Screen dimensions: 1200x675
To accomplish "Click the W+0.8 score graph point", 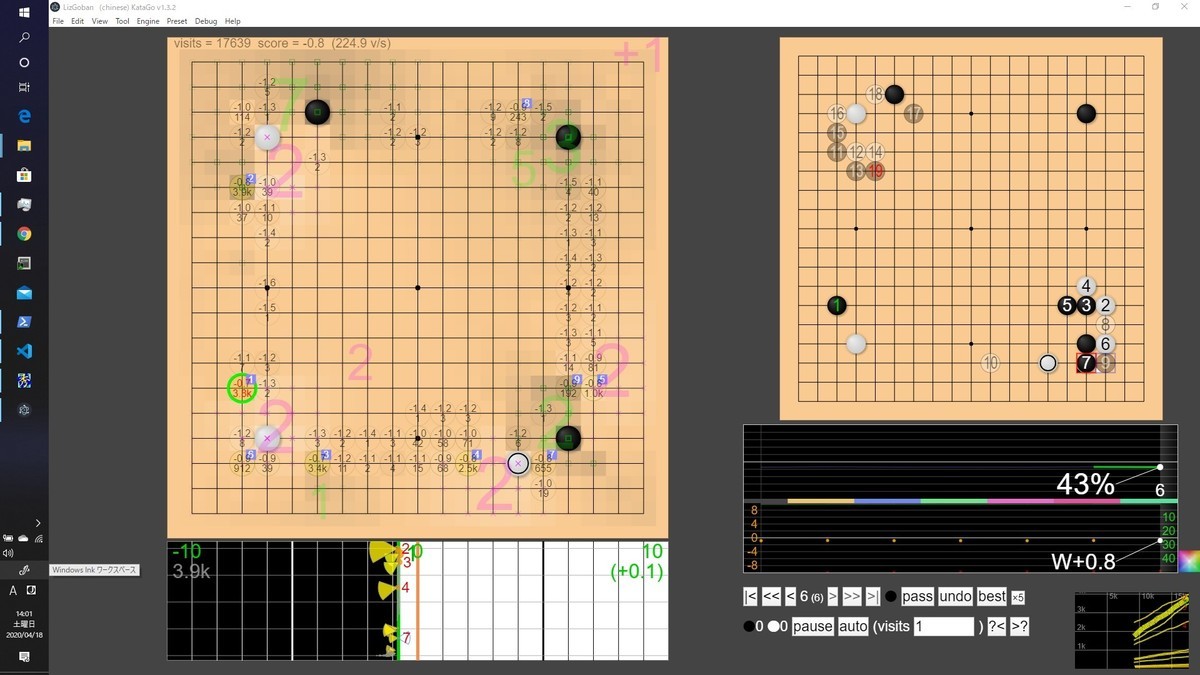I will tap(1160, 543).
